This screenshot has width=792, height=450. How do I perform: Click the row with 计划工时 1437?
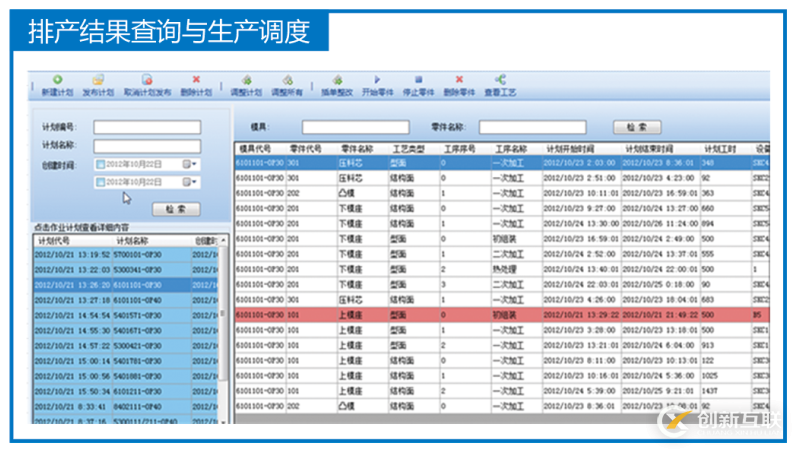click(x=502, y=391)
